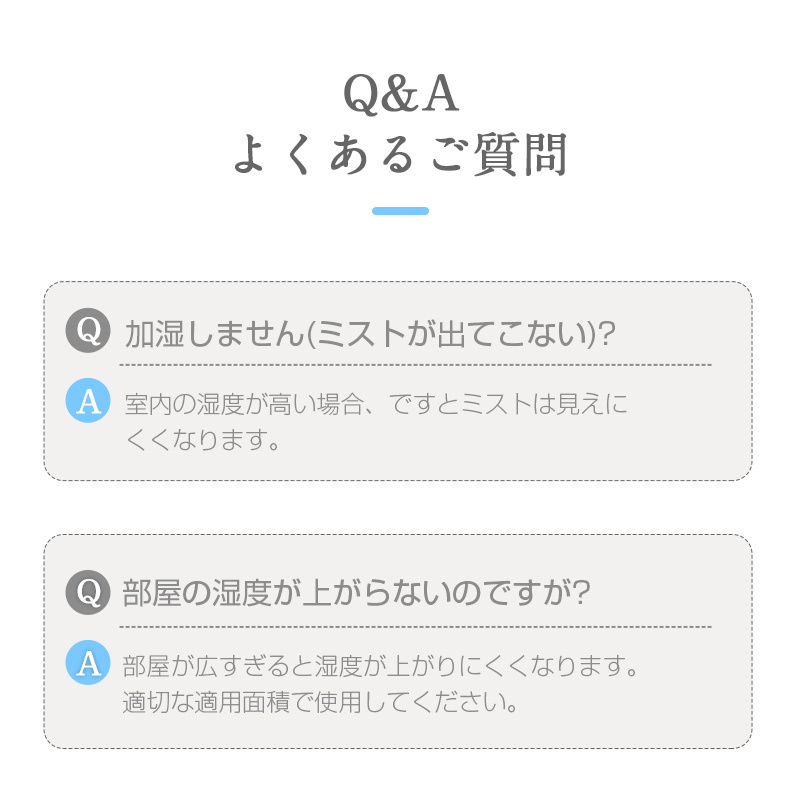Click the blue A icon beside 室内の湿度が高い場合

[87, 401]
